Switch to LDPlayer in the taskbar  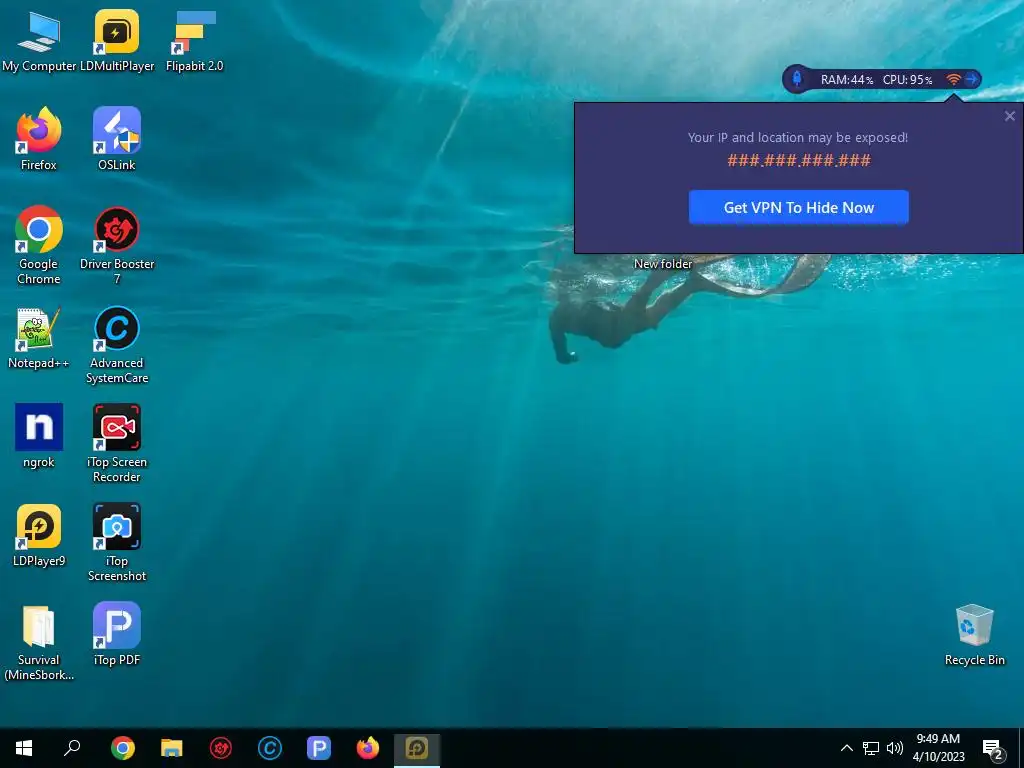[x=417, y=748]
